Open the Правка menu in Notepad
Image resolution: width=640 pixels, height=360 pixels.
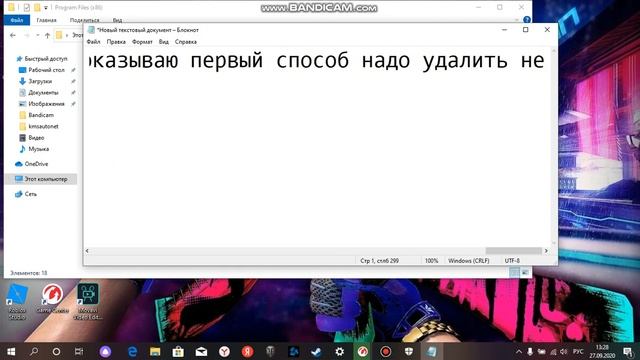pyautogui.click(x=116, y=42)
